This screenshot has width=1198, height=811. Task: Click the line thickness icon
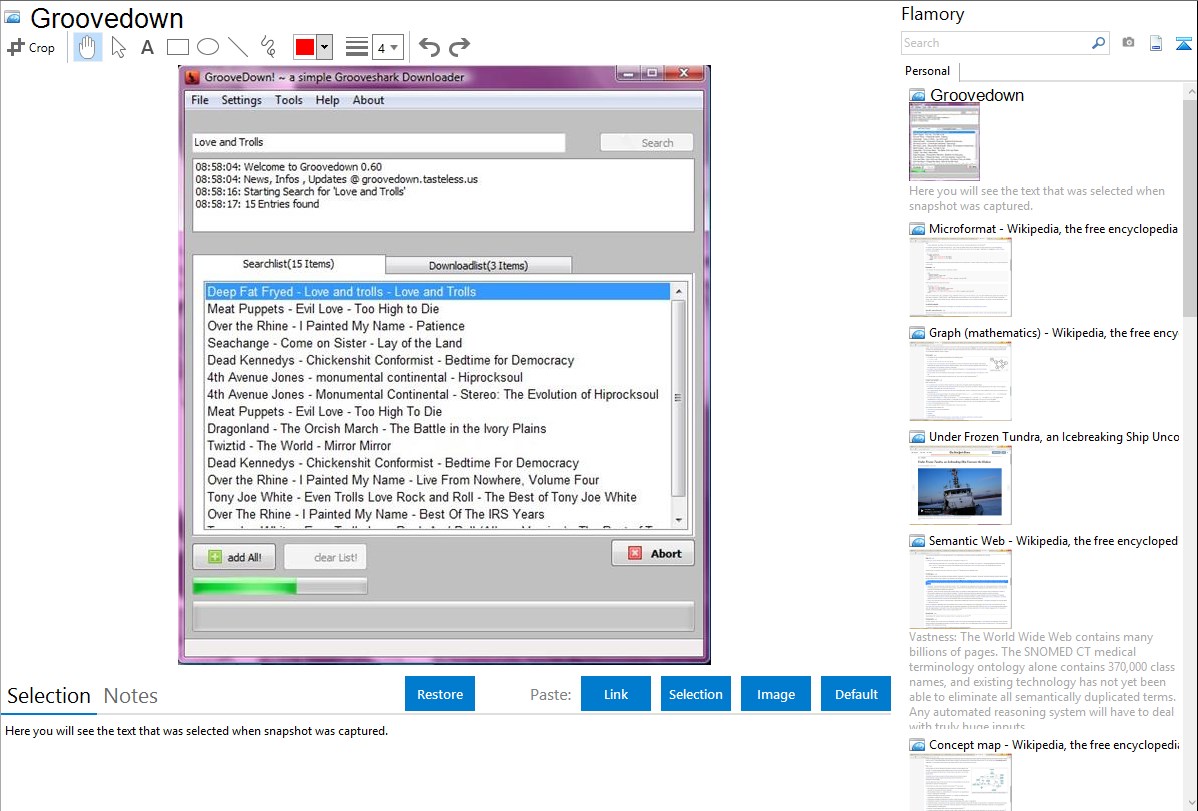(356, 47)
